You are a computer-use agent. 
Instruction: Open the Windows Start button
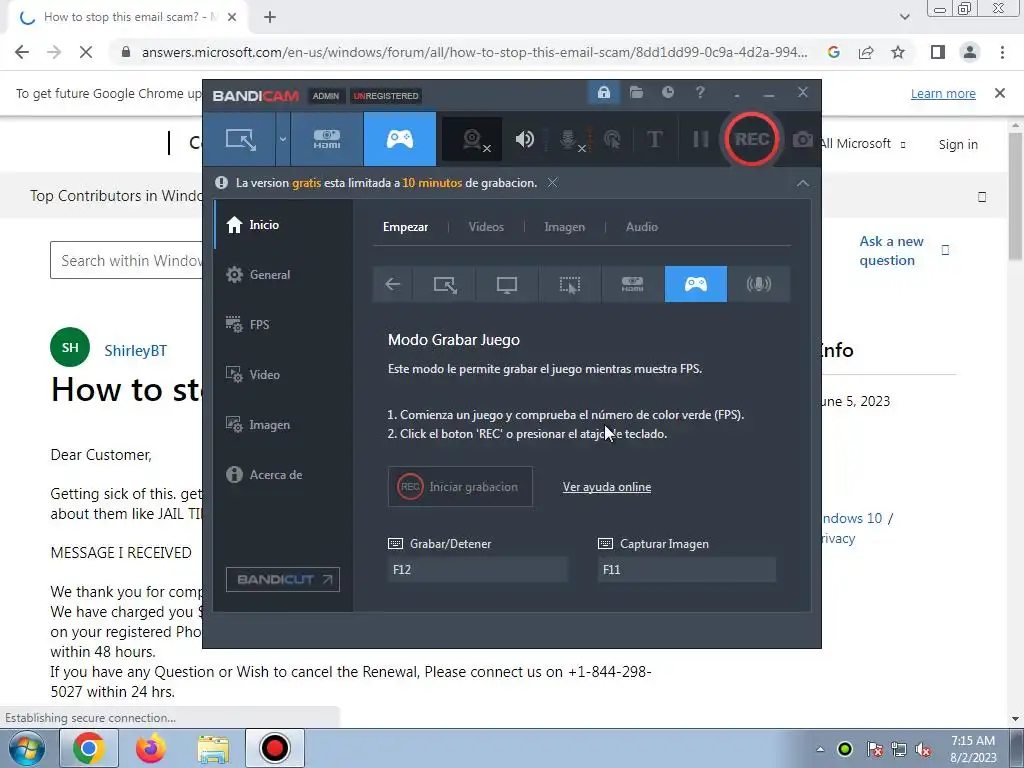click(26, 748)
